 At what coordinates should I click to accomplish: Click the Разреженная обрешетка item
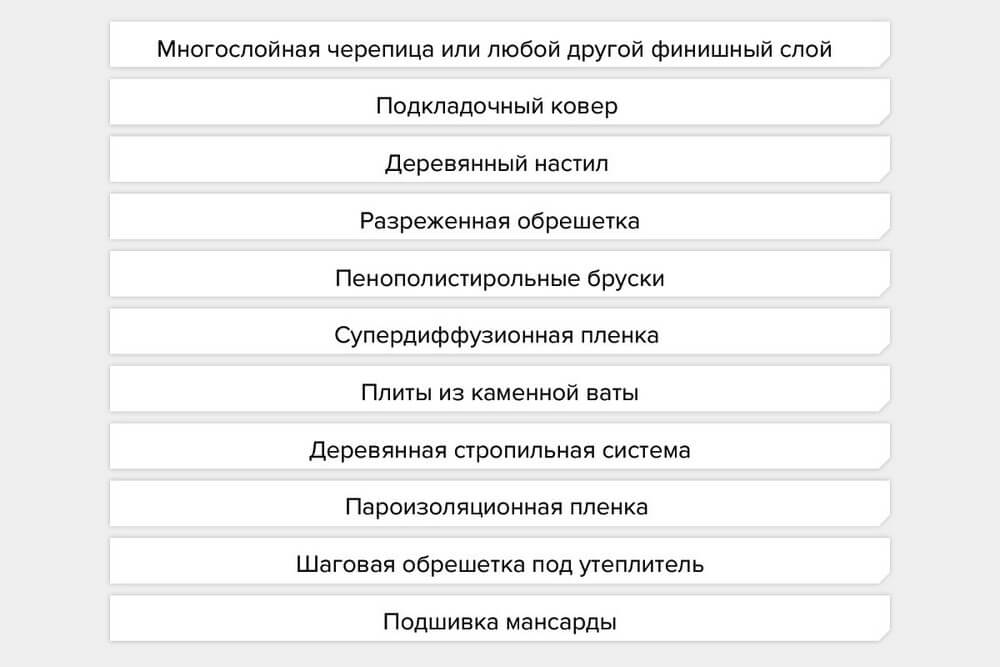click(x=499, y=220)
